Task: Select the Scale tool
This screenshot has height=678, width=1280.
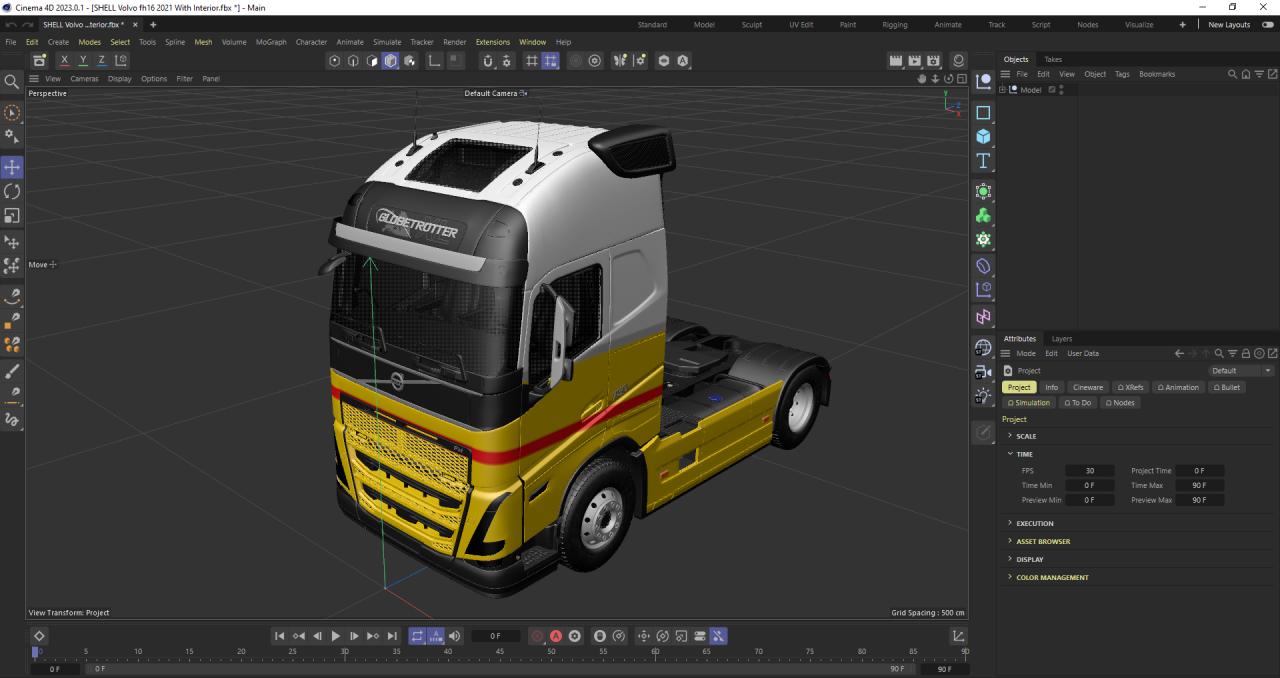Action: tap(12, 216)
